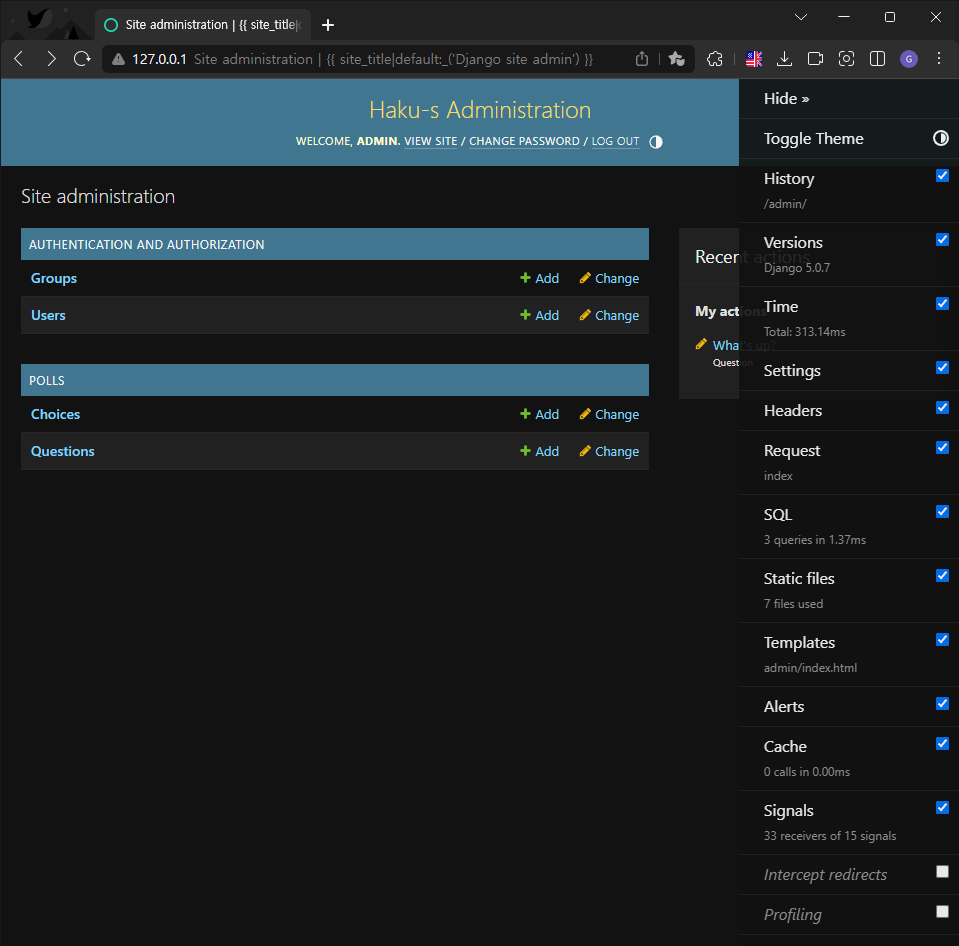Screen dimensions: 959x946
Task: Toggle admin theme icon next to Log Out
Action: click(x=656, y=142)
